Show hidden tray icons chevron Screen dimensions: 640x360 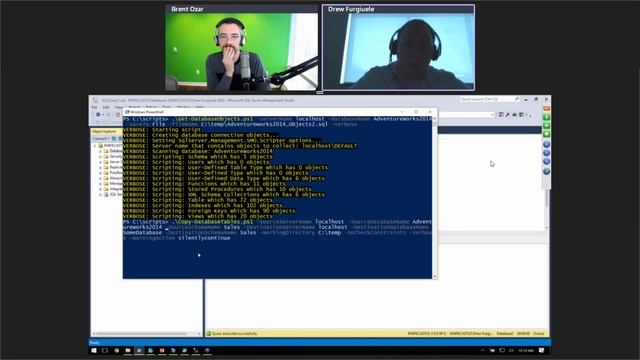pos(482,350)
